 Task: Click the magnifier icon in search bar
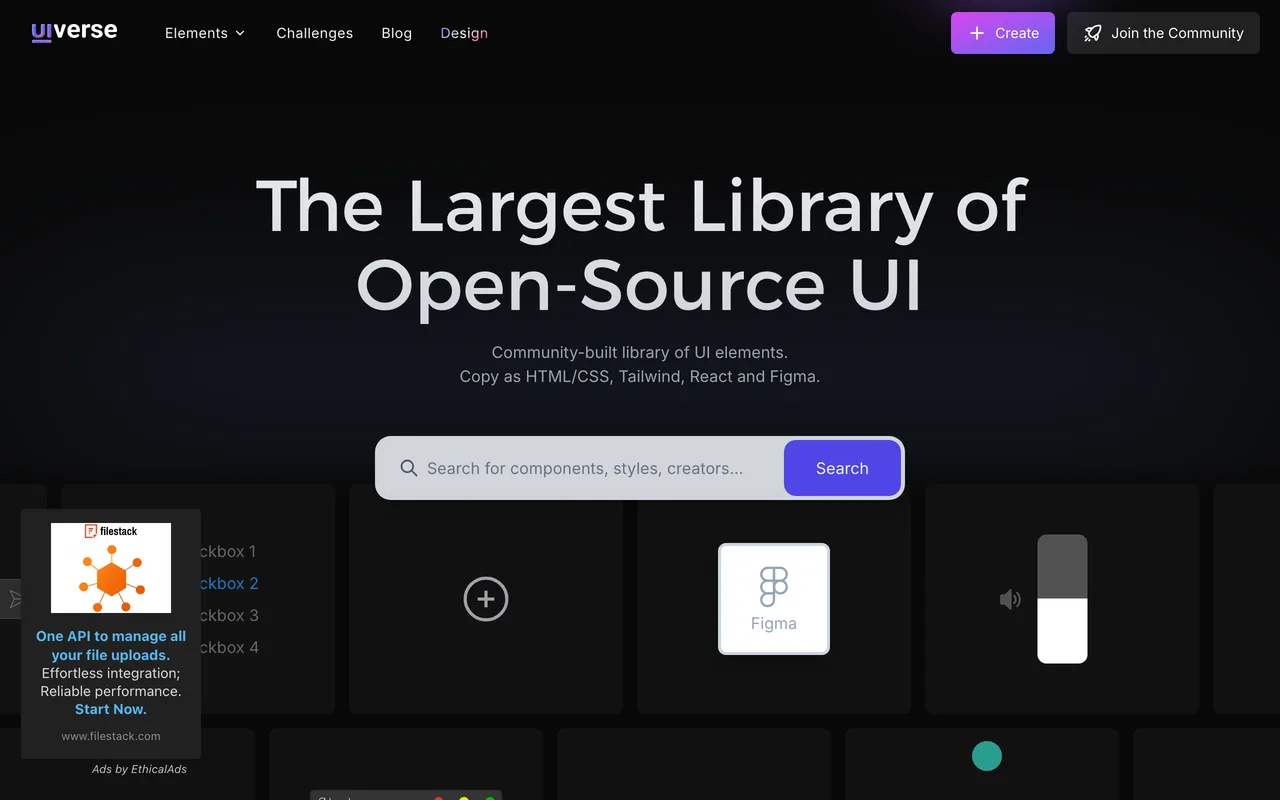click(x=408, y=468)
